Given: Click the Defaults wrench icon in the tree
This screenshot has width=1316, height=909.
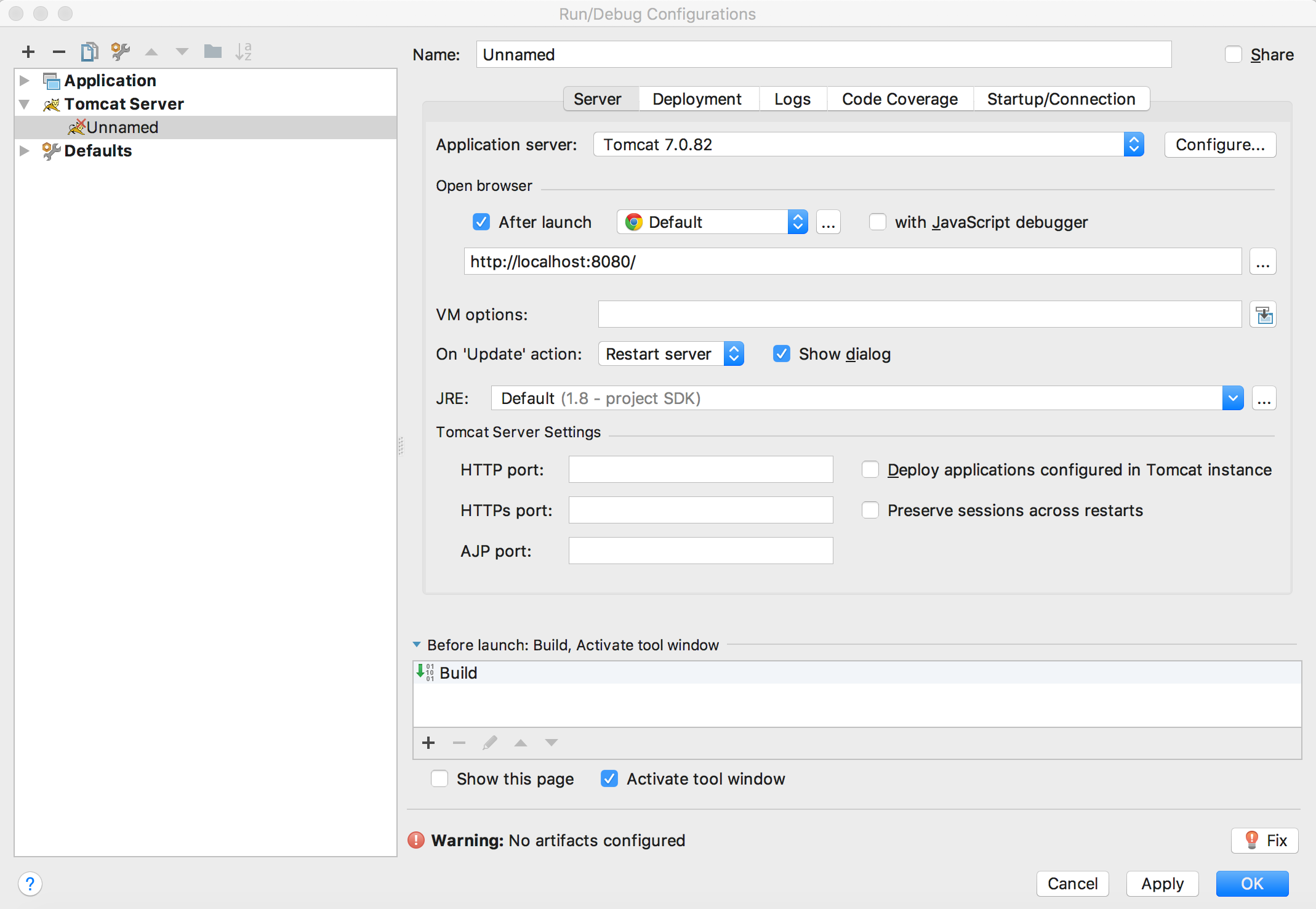Looking at the screenshot, I should pos(52,151).
